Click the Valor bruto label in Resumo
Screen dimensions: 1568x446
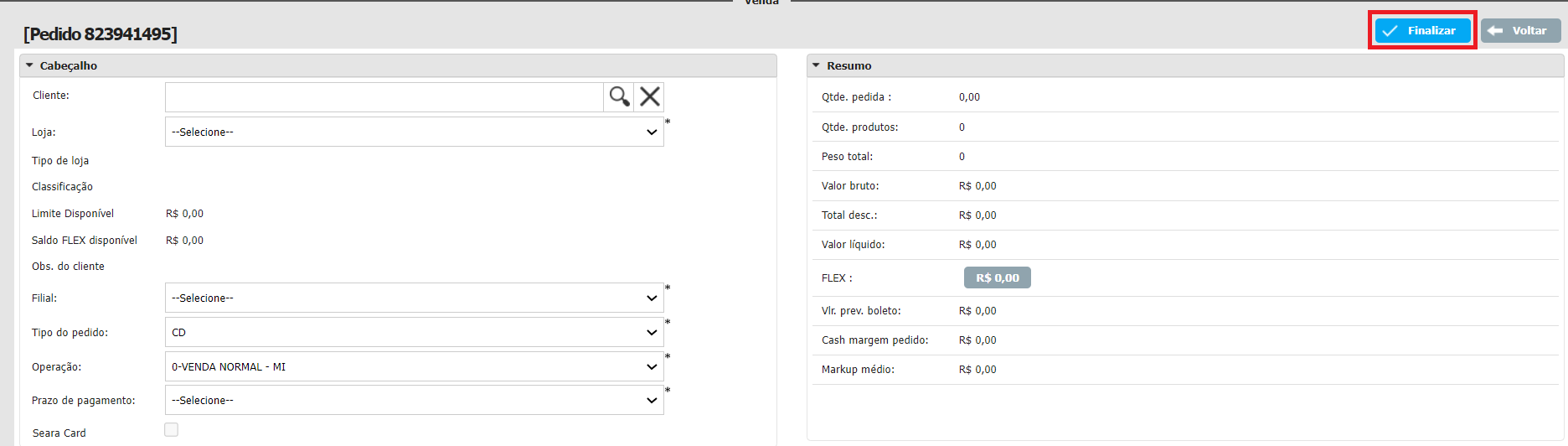click(x=850, y=186)
